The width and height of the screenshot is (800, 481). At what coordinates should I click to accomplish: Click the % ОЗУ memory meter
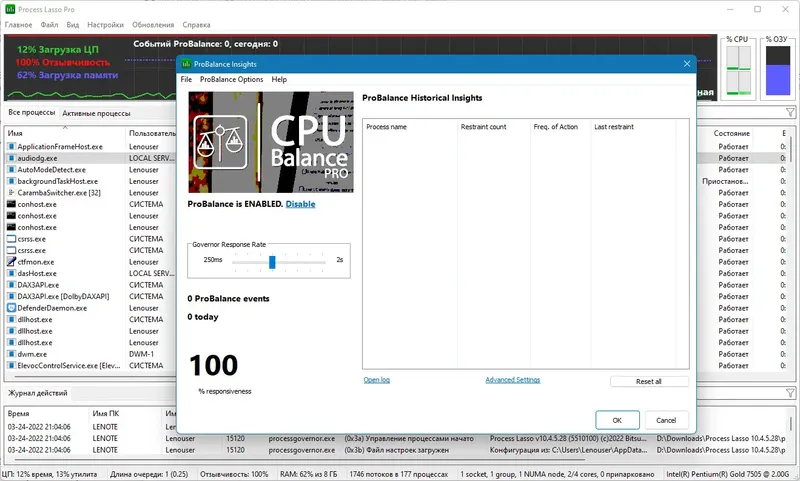tap(778, 70)
